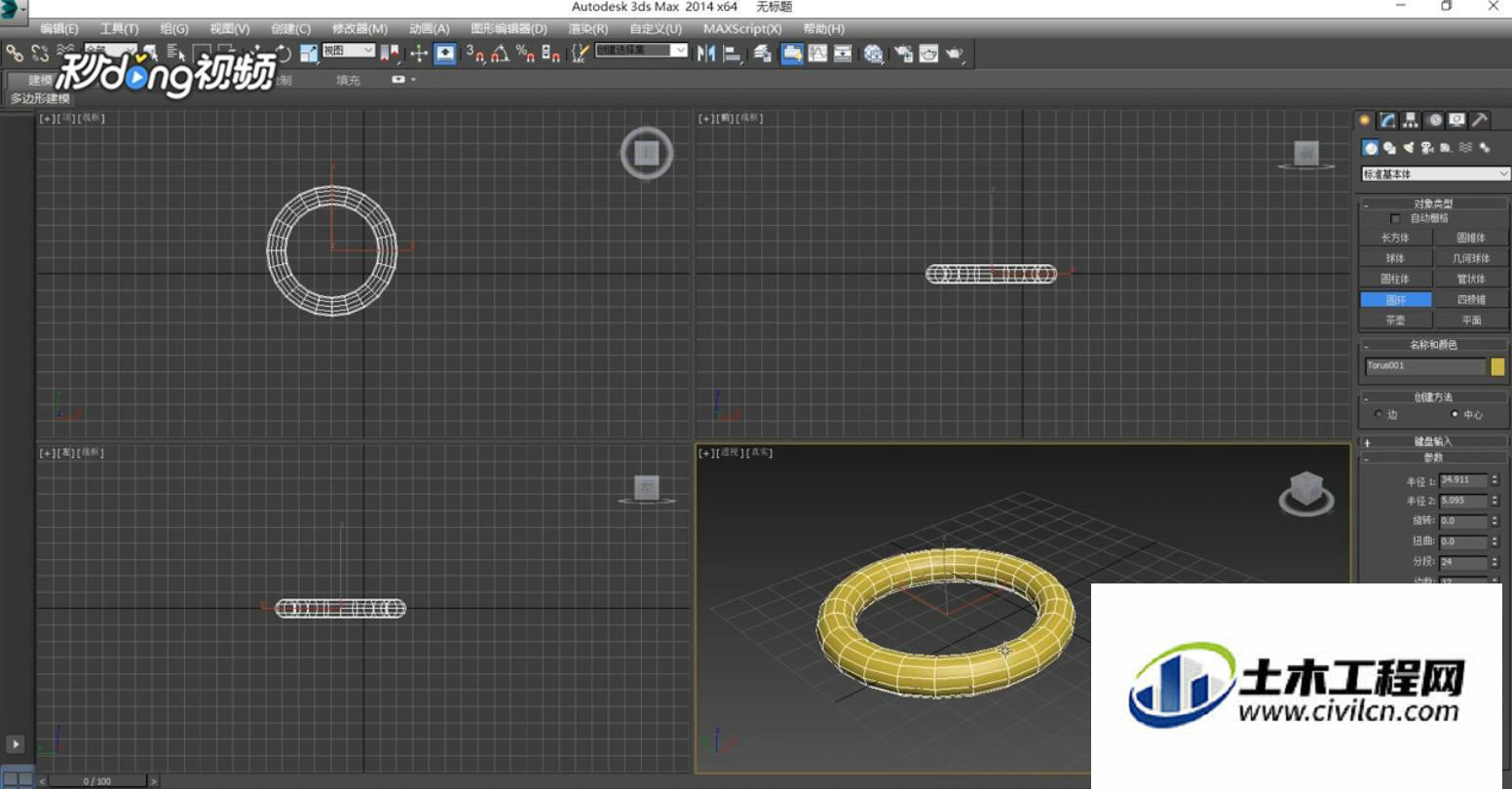Image resolution: width=1512 pixels, height=789 pixels.
Task: Open the yellow object color swatch
Action: coord(1497,366)
